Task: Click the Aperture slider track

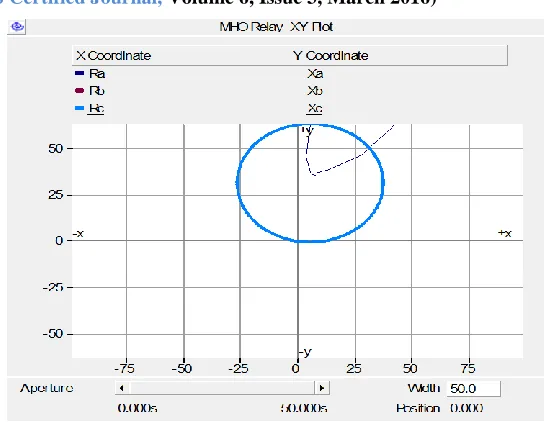Action: (222, 388)
